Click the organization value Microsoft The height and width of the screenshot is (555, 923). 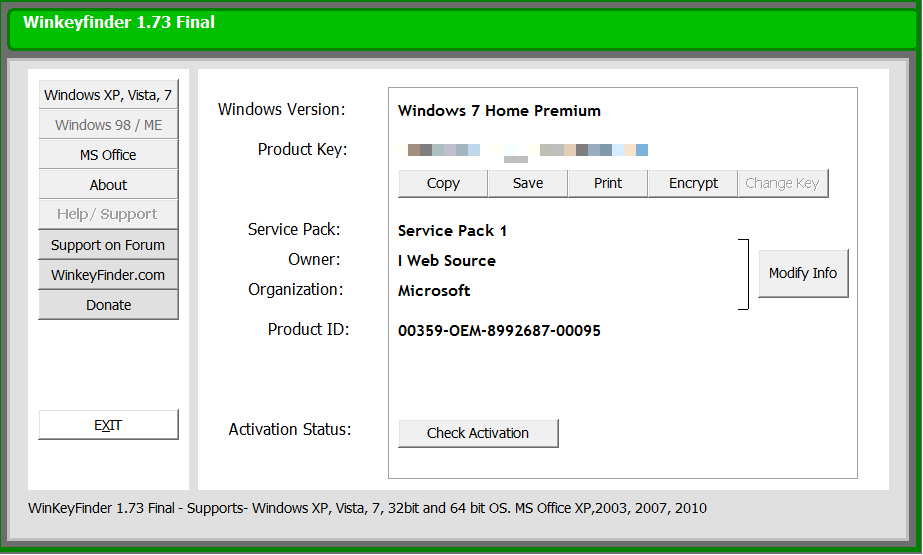click(434, 291)
